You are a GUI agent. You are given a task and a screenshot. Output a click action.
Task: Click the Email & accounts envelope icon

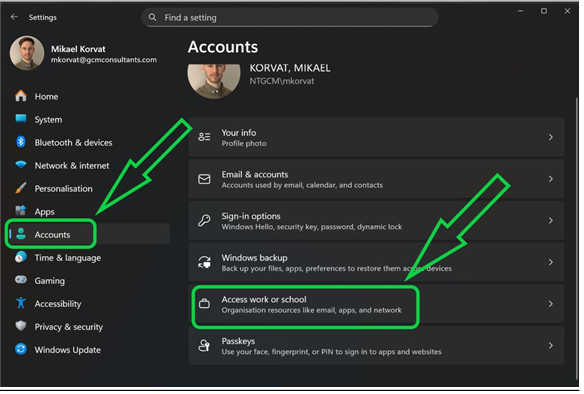[204, 179]
